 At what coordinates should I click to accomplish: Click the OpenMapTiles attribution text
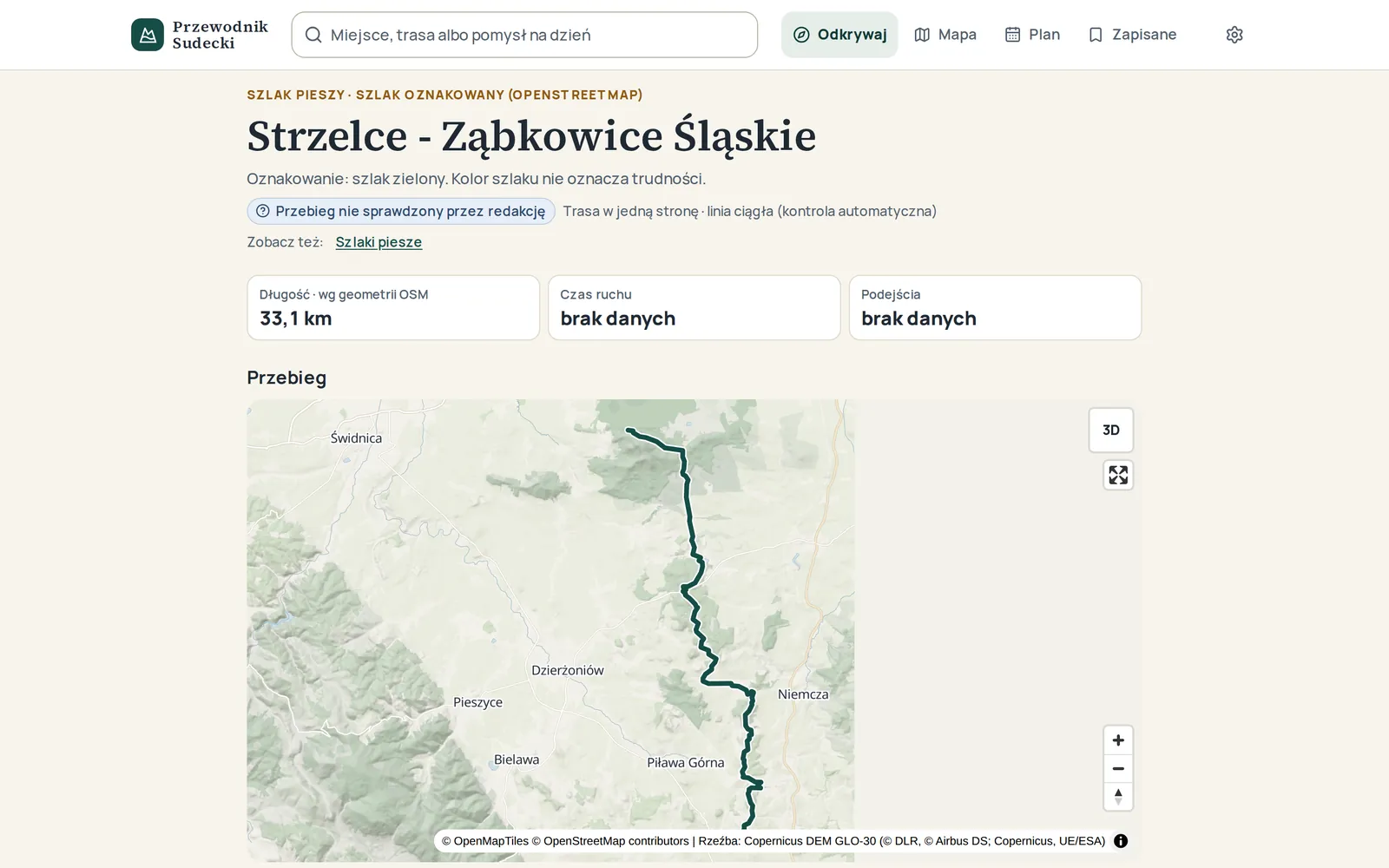click(x=485, y=841)
